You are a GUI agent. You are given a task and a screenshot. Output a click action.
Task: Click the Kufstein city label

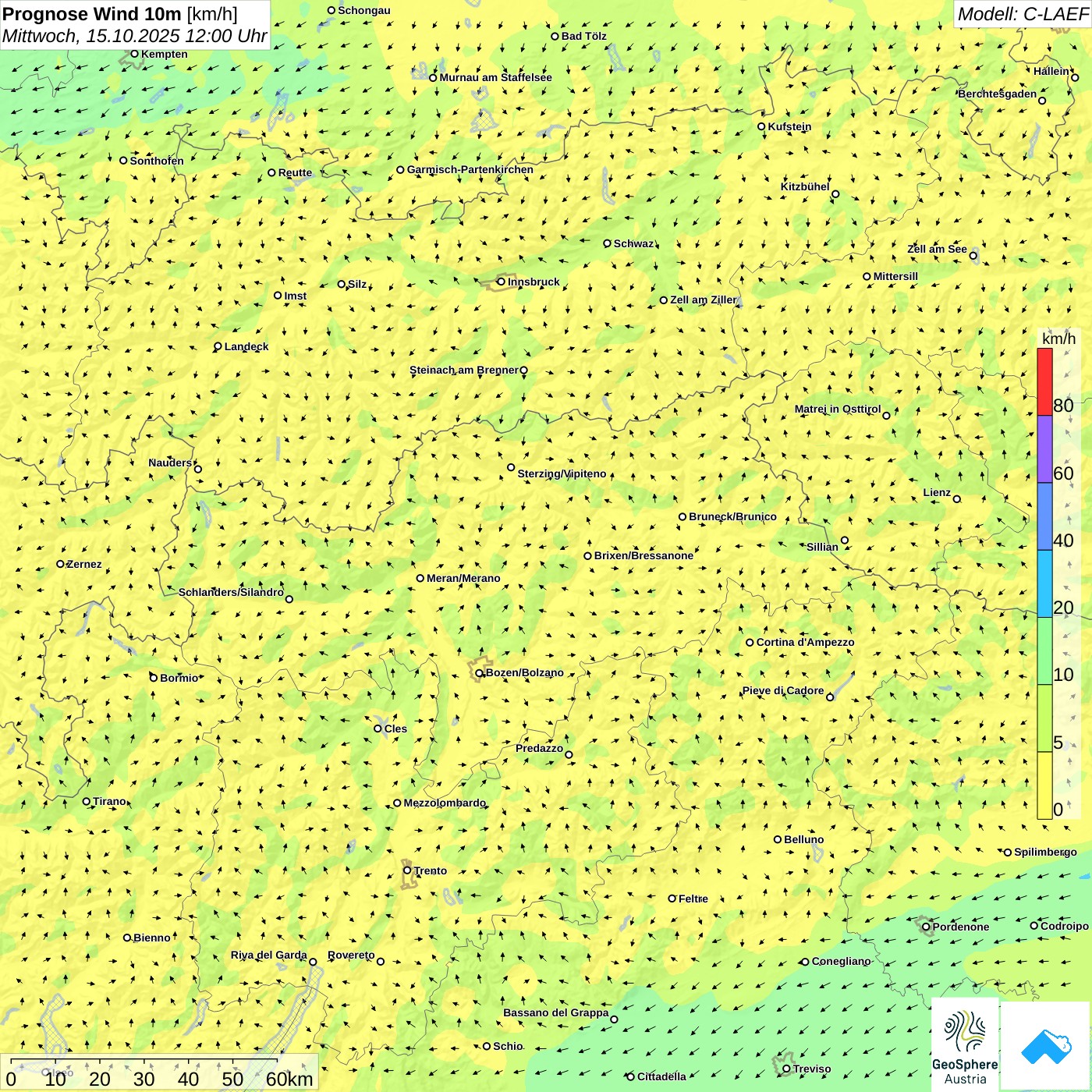[x=789, y=126]
